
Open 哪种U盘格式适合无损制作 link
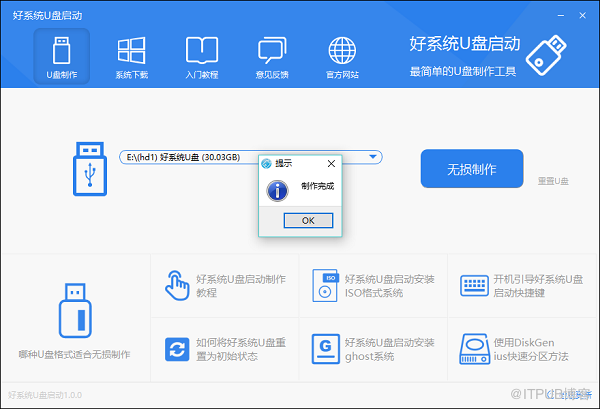(75, 354)
